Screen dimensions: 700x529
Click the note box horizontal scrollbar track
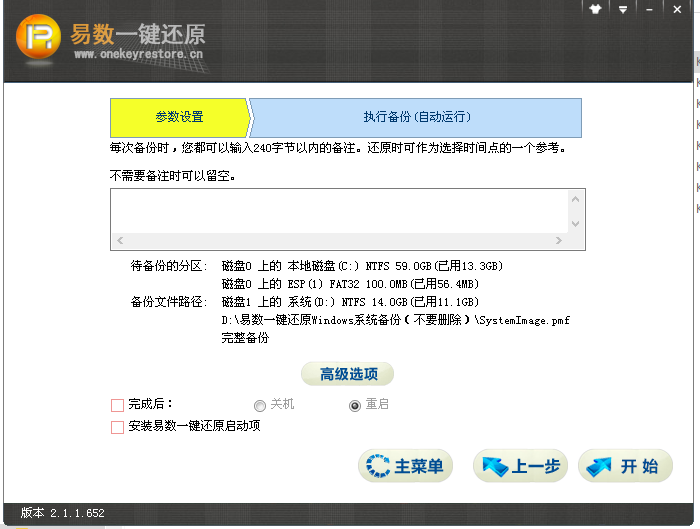(x=339, y=241)
